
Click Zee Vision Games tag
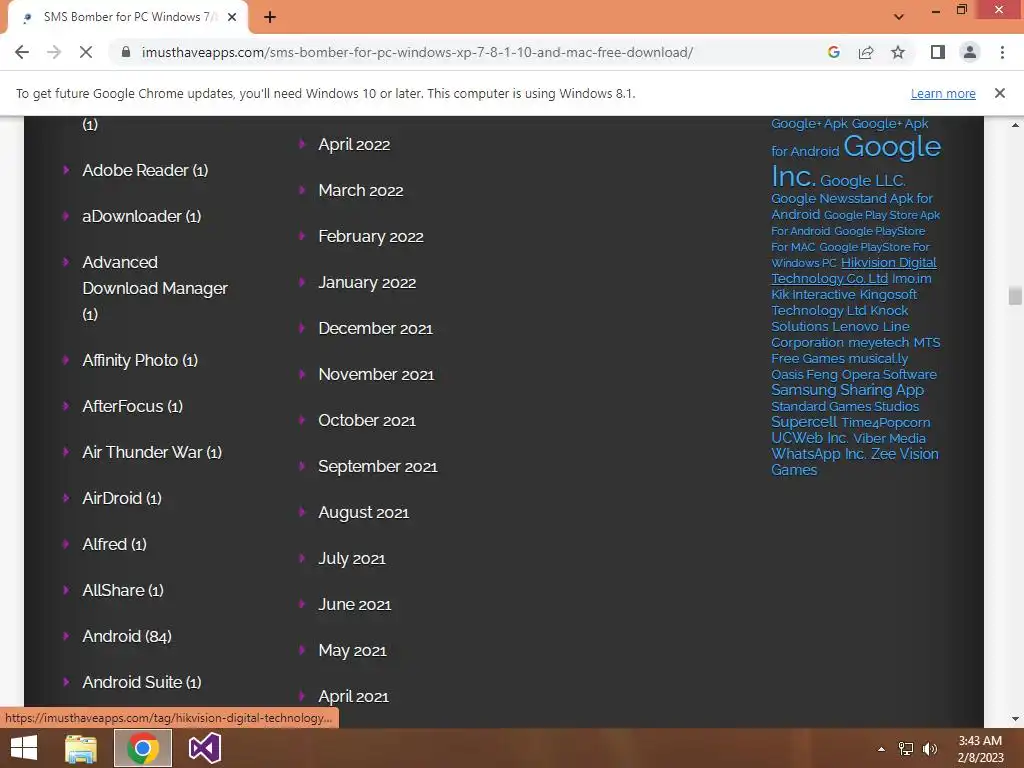point(904,454)
